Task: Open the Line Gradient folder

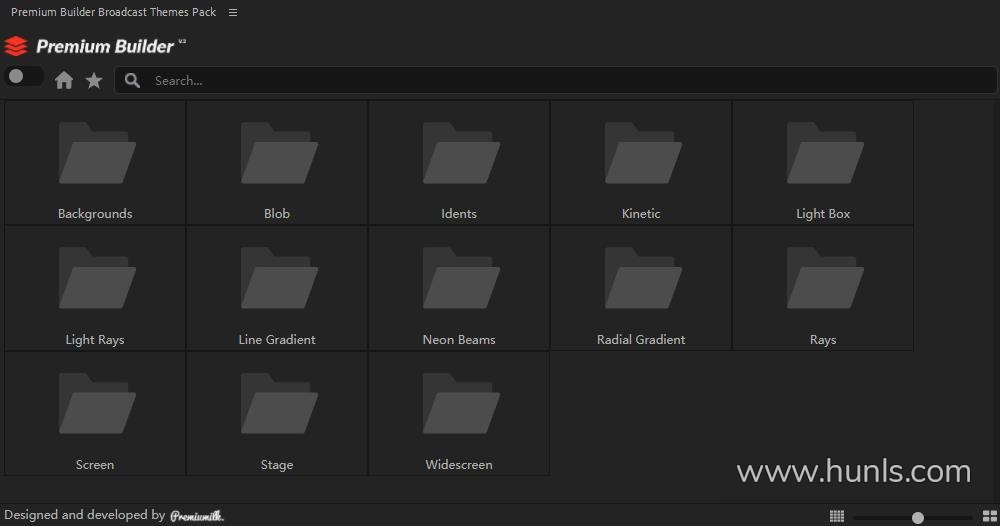Action: coord(277,288)
